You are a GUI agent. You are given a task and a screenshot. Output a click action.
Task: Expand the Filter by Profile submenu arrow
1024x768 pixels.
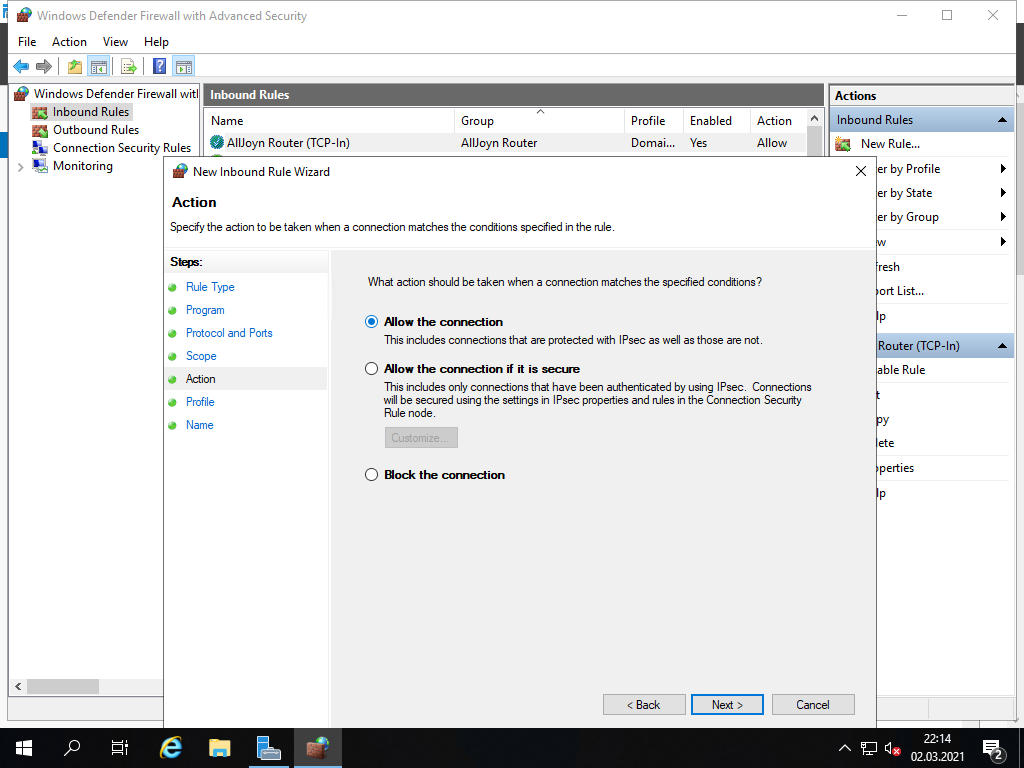coord(1002,169)
